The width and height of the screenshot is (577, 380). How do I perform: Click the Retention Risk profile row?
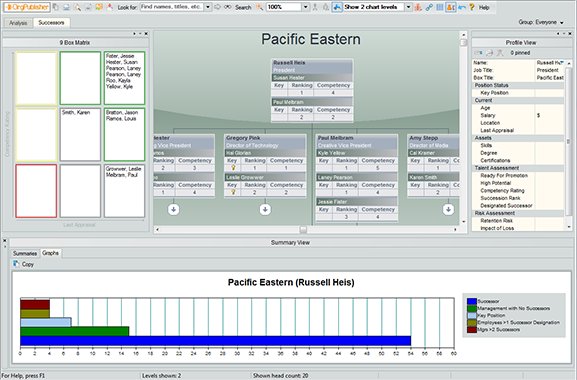[x=518, y=221]
